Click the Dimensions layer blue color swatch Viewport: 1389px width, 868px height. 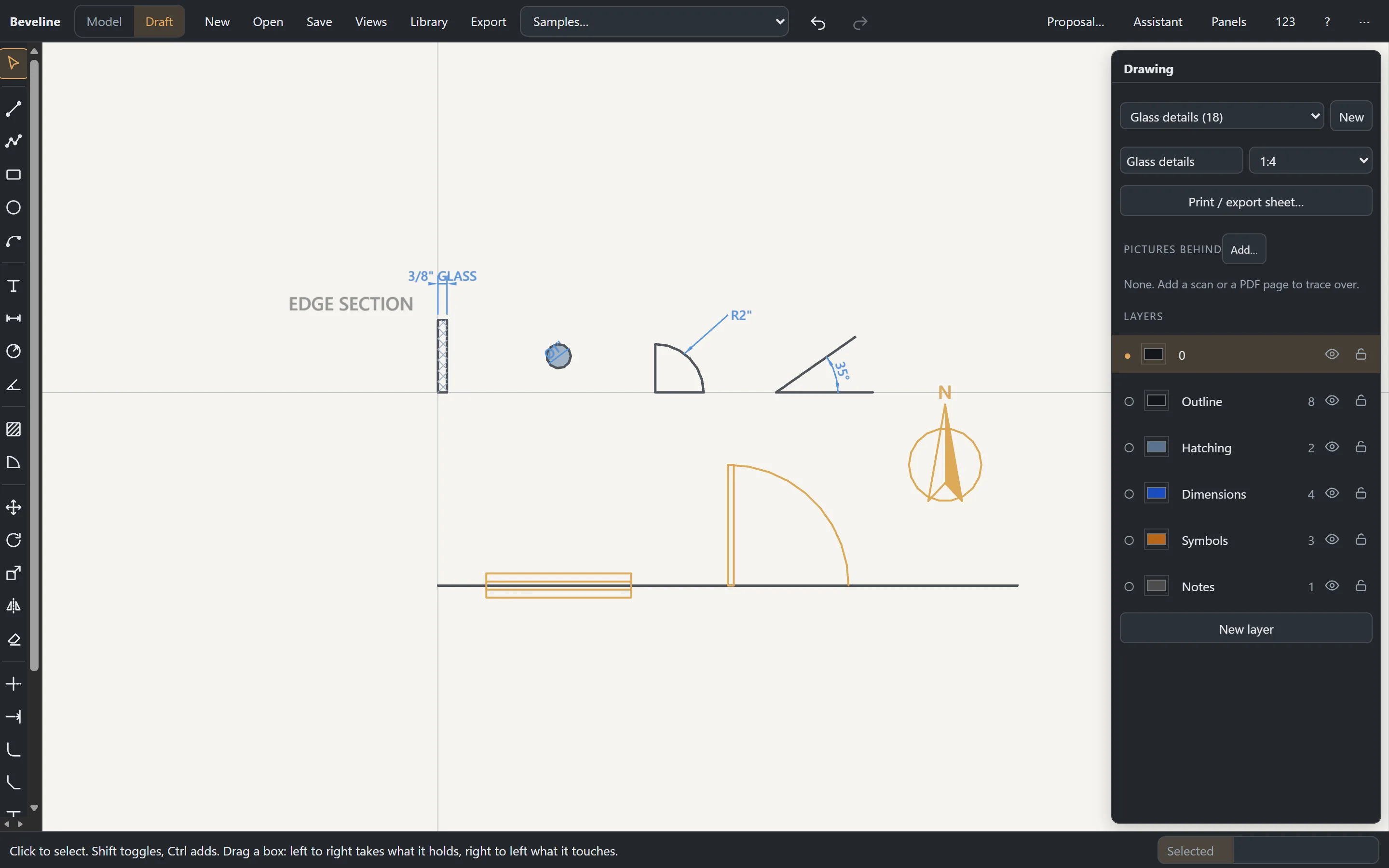point(1157,494)
